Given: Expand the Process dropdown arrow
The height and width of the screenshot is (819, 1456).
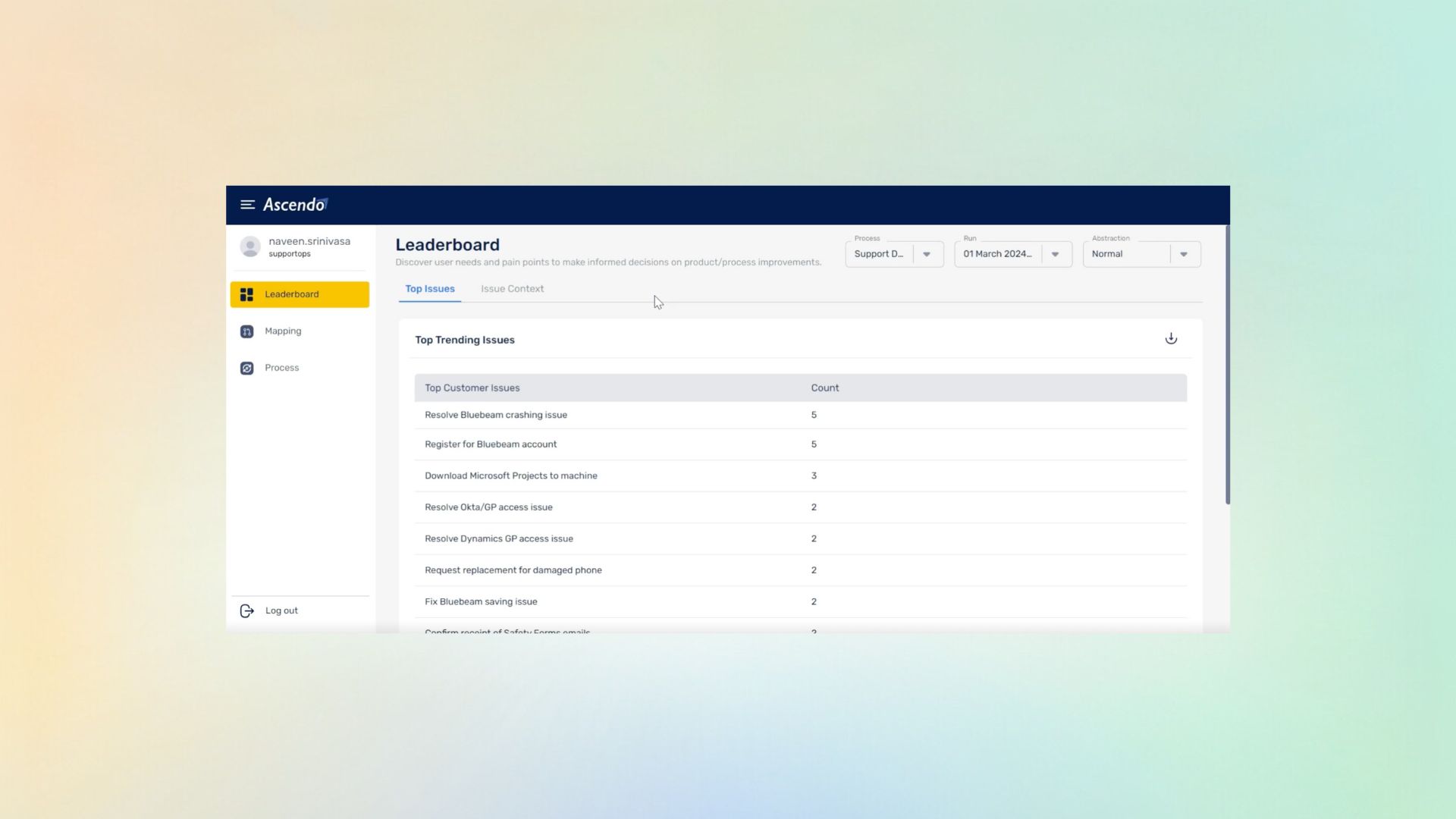Looking at the screenshot, I should coord(926,254).
